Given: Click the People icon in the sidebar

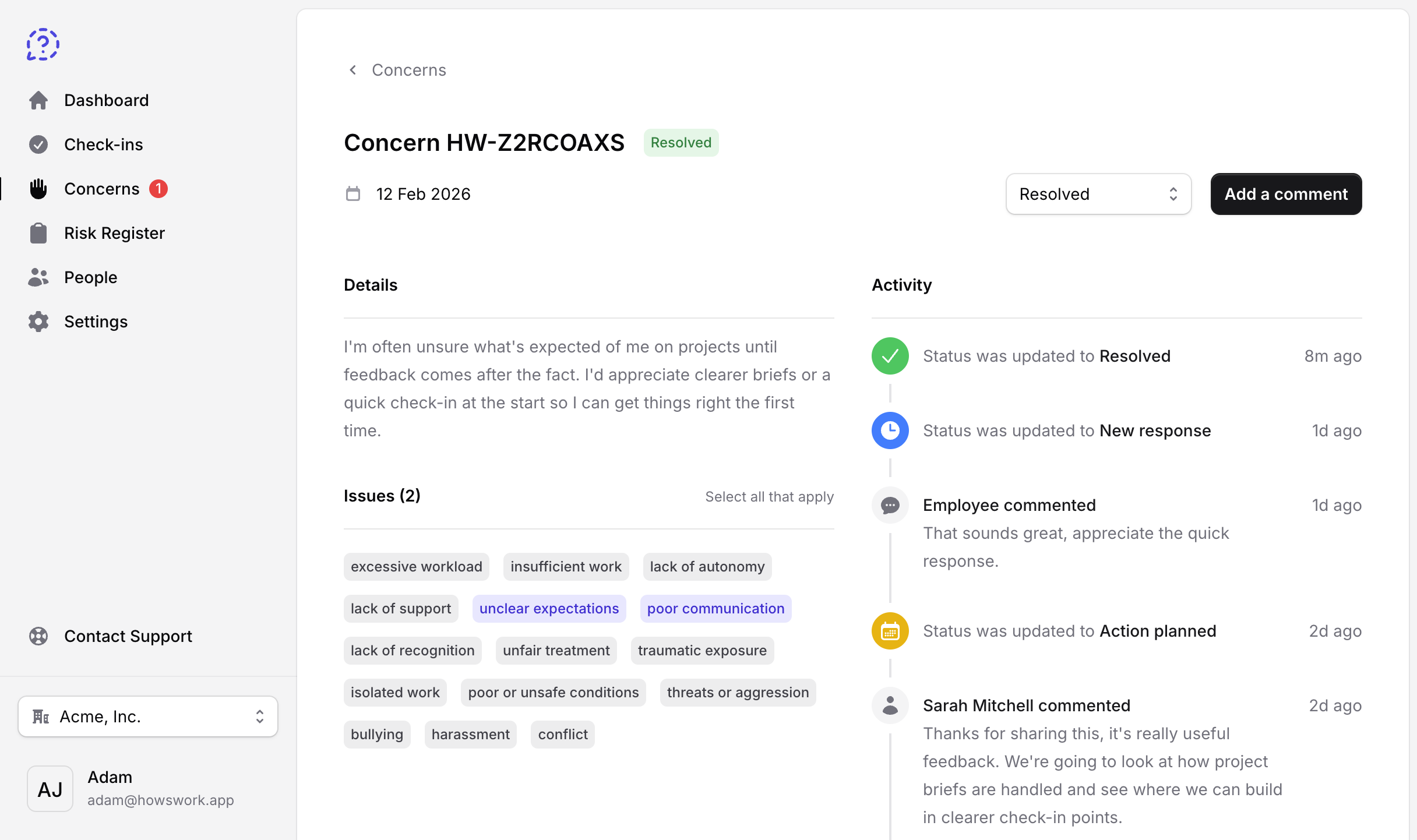Looking at the screenshot, I should coord(38,277).
